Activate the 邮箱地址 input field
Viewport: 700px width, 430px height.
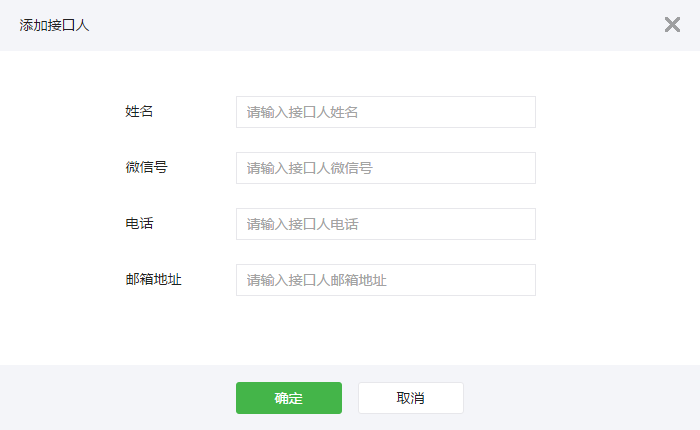point(386,280)
